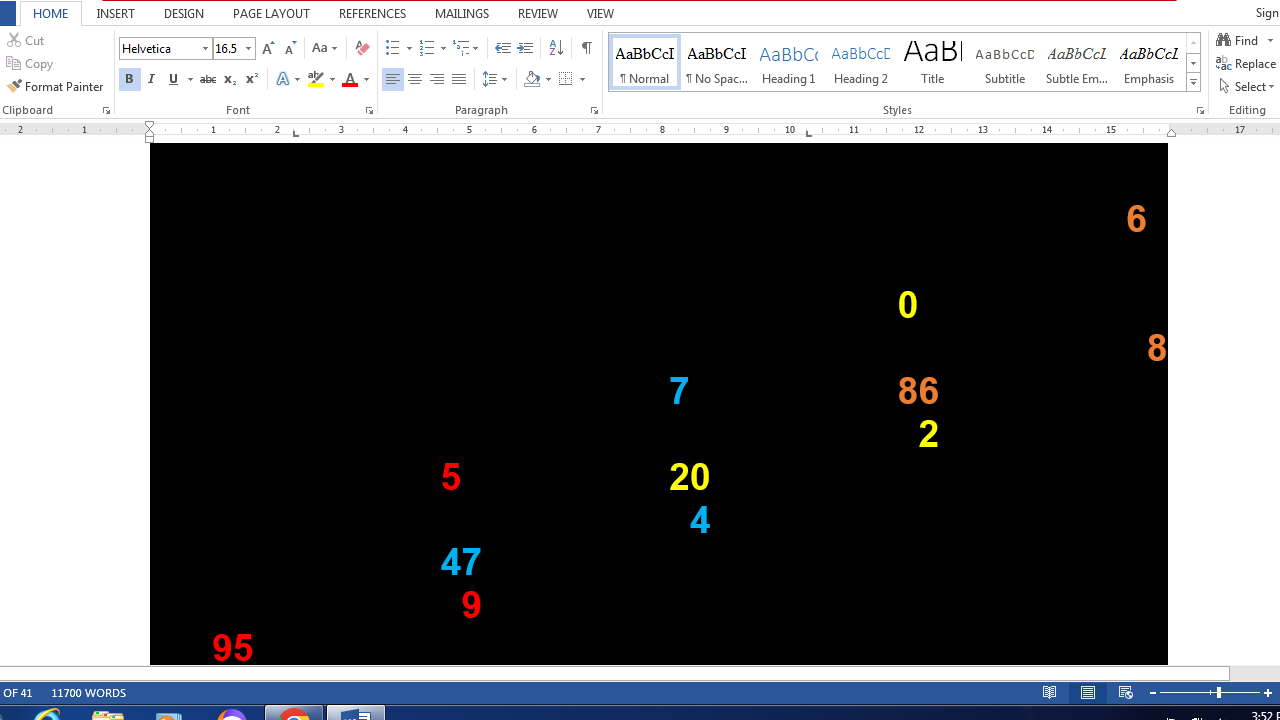Click zoom out minus button
This screenshot has width=1280, height=720.
pyautogui.click(x=1153, y=693)
